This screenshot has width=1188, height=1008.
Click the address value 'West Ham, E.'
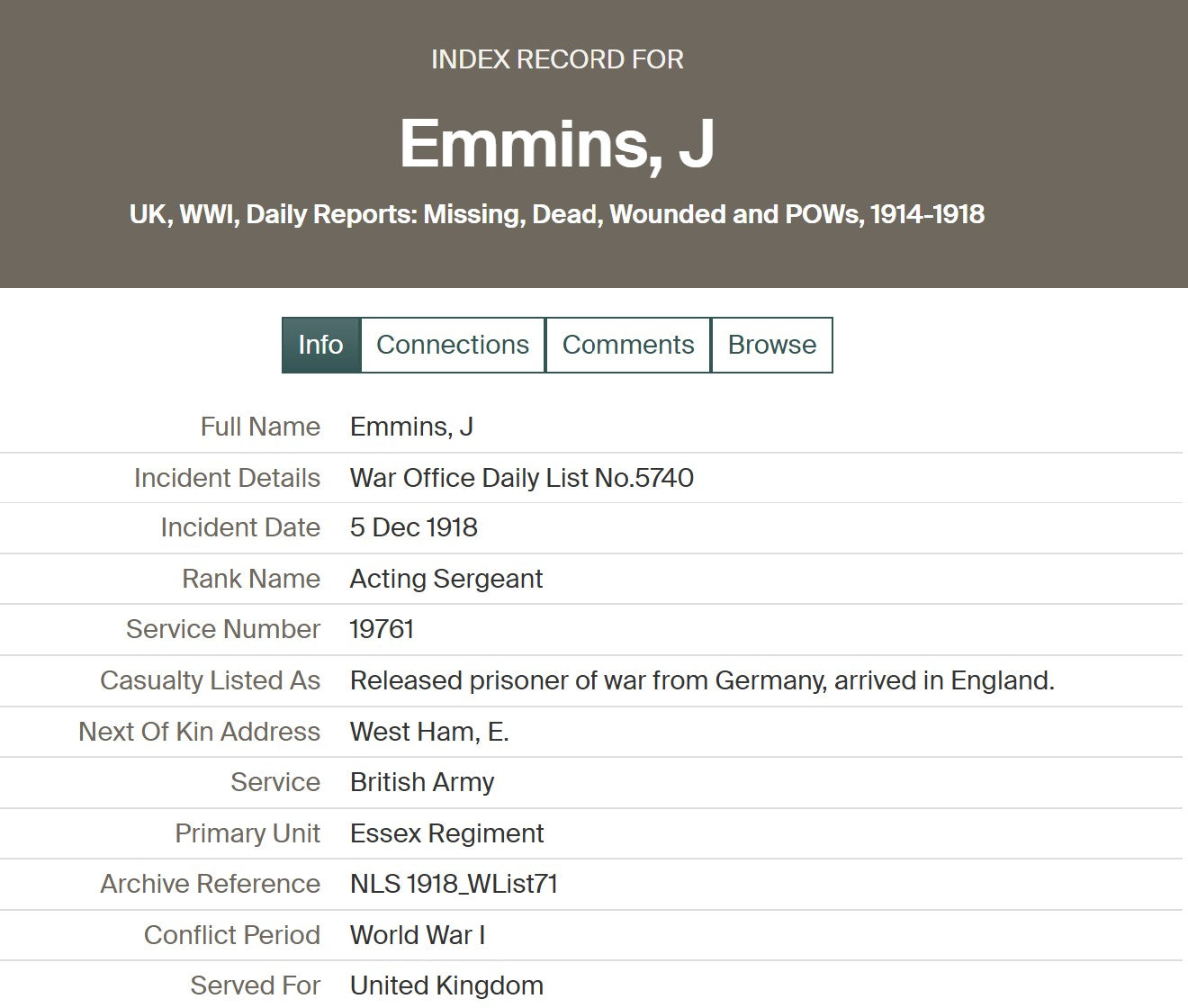tap(429, 732)
